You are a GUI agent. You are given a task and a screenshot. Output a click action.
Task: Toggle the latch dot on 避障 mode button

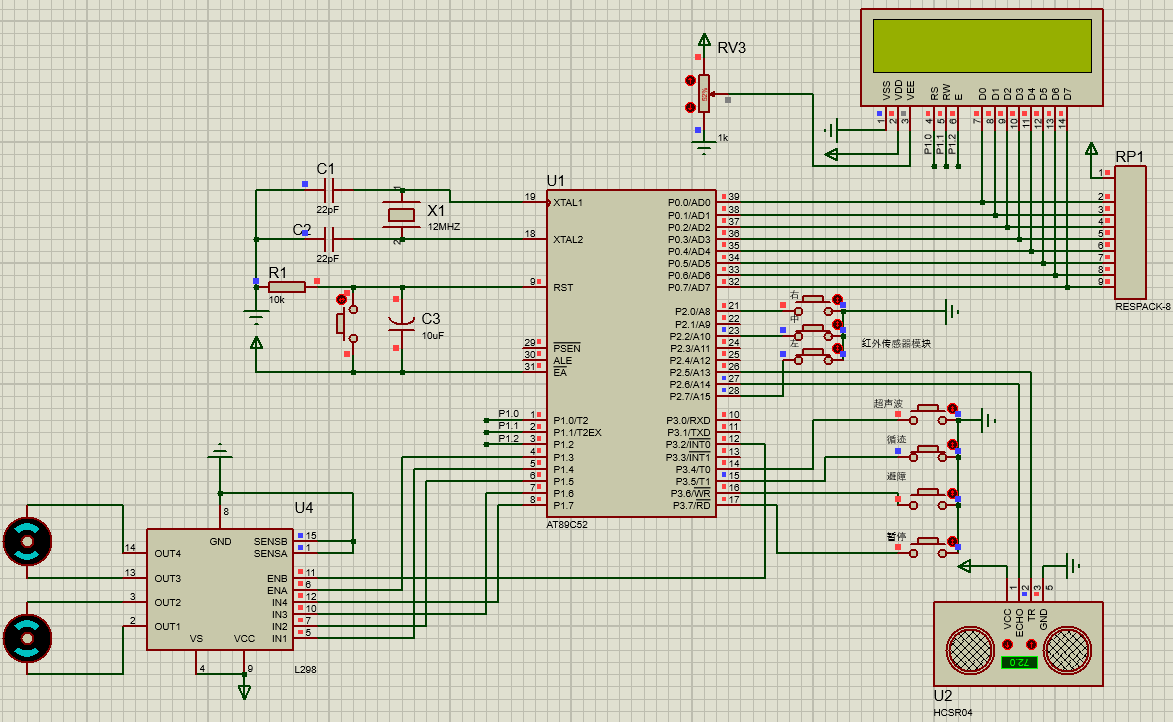click(952, 493)
